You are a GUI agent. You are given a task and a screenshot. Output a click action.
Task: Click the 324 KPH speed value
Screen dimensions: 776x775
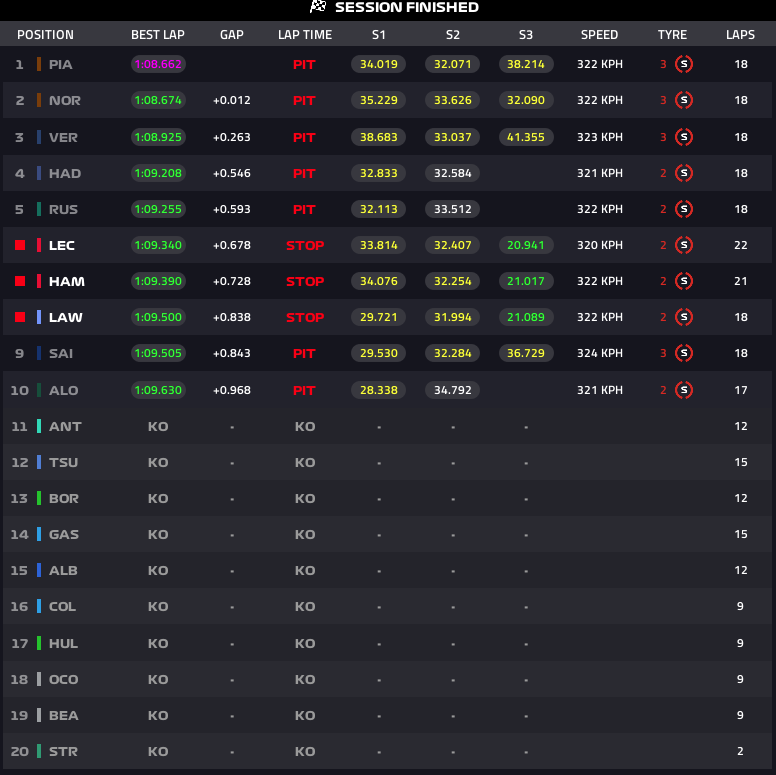(x=599, y=353)
